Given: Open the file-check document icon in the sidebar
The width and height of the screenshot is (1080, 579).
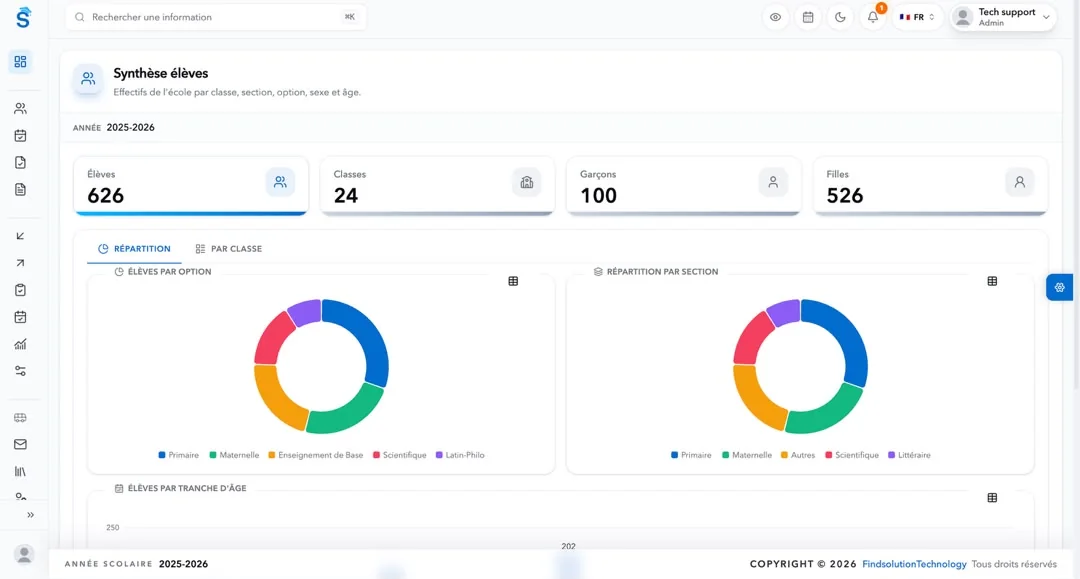Looking at the screenshot, I should [20, 162].
